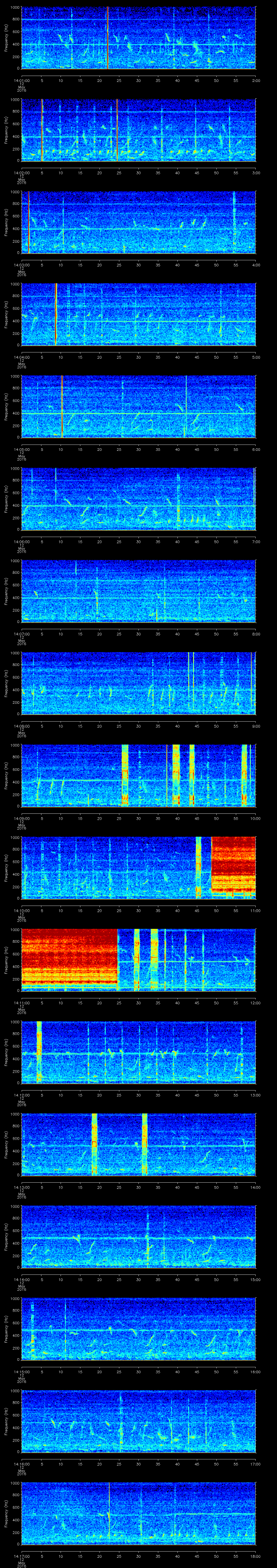Click the '18:00' end time label

tap(255, 1555)
